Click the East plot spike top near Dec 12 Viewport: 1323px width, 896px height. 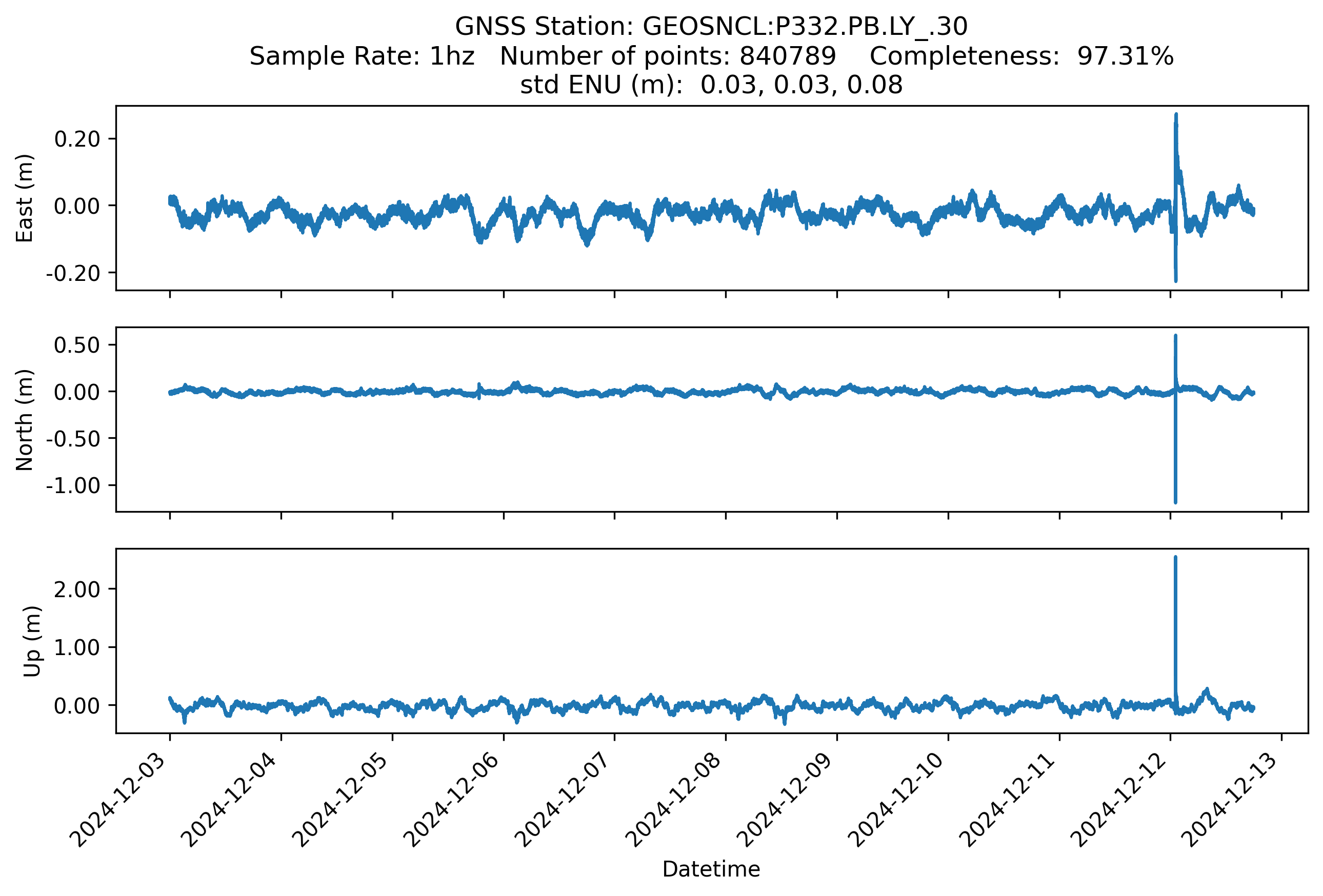[1176, 115]
